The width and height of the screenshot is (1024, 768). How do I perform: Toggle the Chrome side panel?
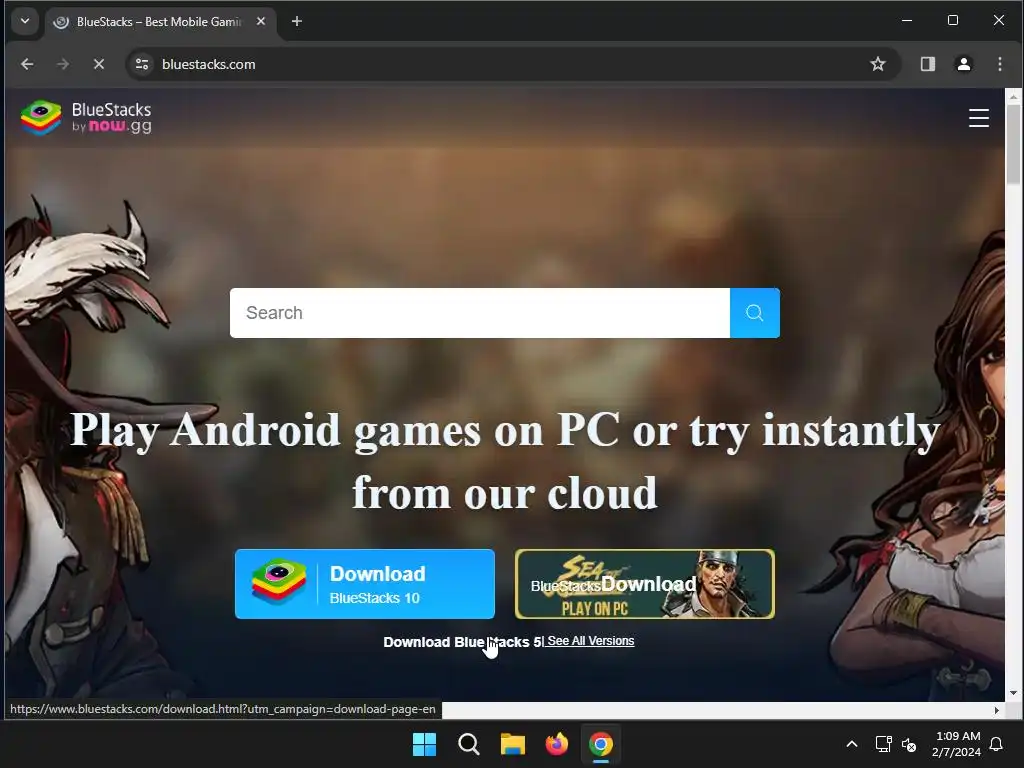point(927,64)
